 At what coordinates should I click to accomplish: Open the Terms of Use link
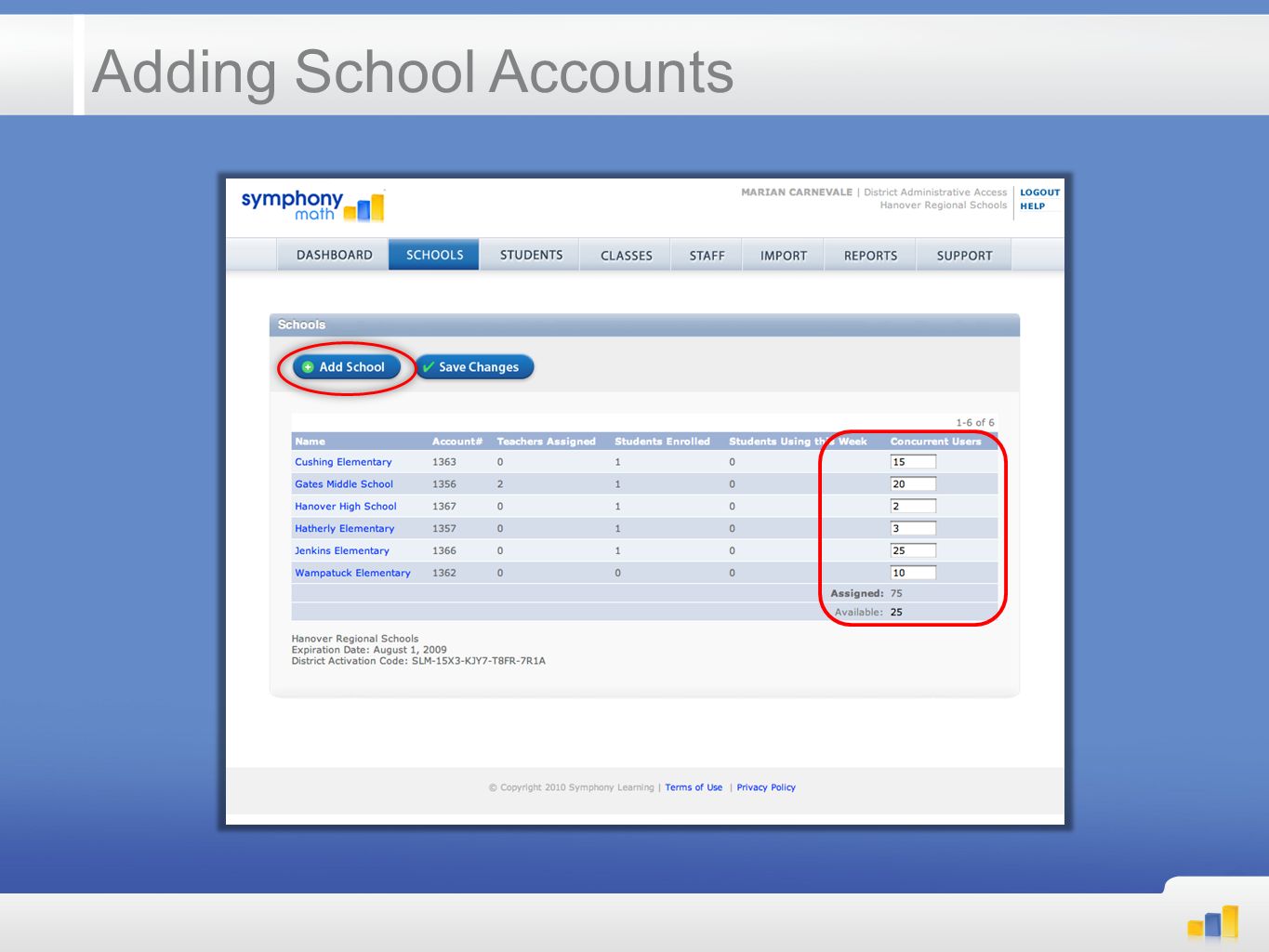coord(694,787)
